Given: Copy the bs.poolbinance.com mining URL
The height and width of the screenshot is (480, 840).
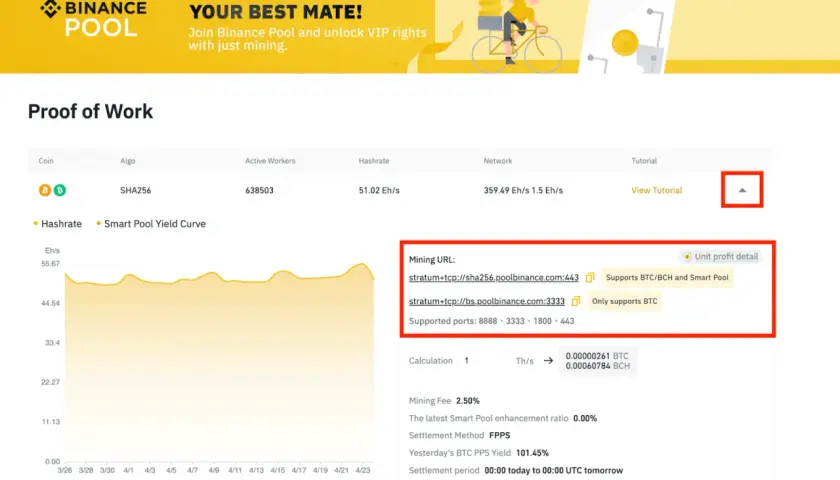Looking at the screenshot, I should click(576, 301).
